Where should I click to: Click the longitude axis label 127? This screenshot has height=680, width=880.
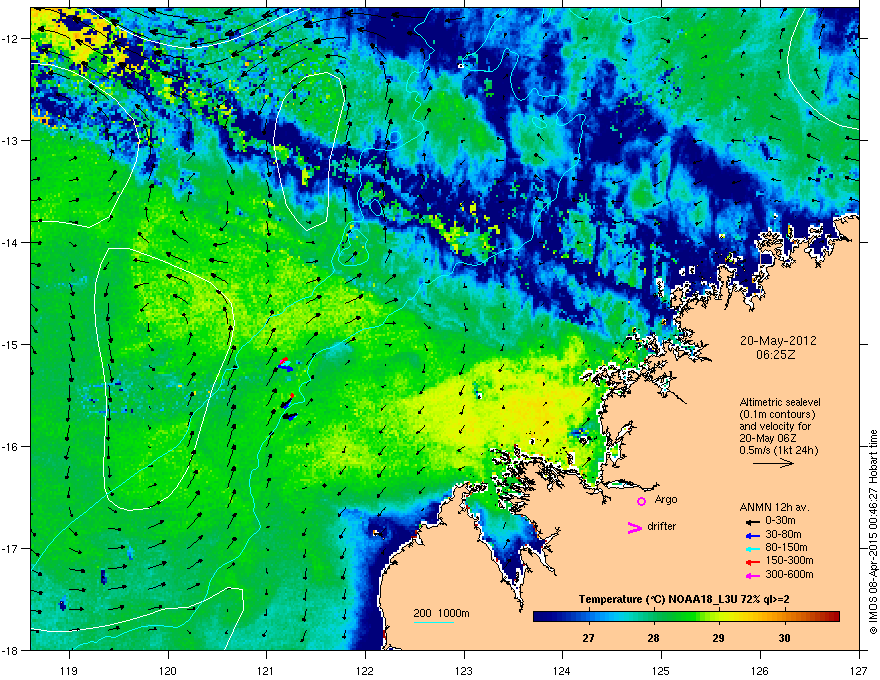coord(858,670)
